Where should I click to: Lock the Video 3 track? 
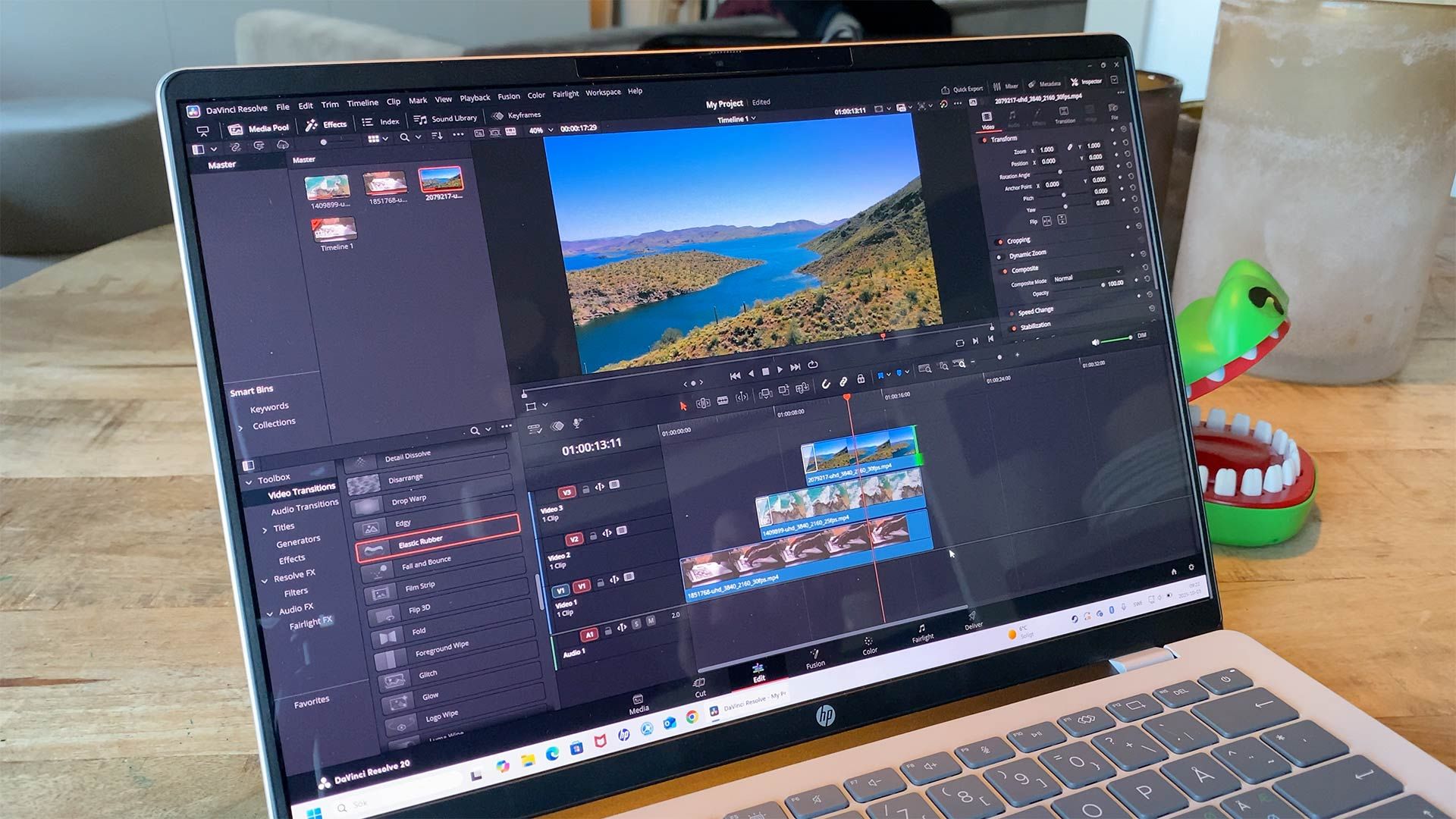(585, 489)
